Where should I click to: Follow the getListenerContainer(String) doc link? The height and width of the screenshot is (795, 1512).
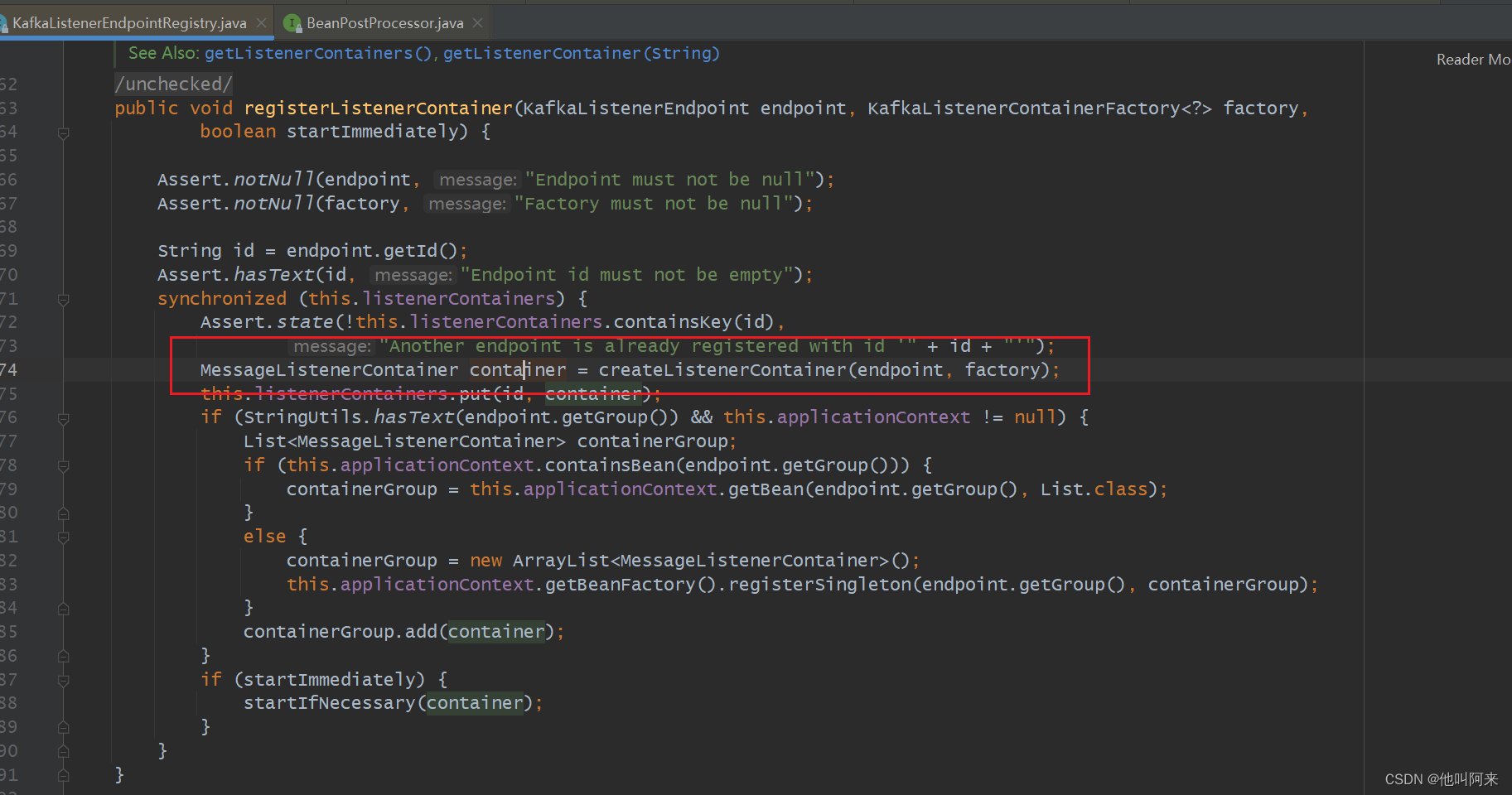coord(581,53)
